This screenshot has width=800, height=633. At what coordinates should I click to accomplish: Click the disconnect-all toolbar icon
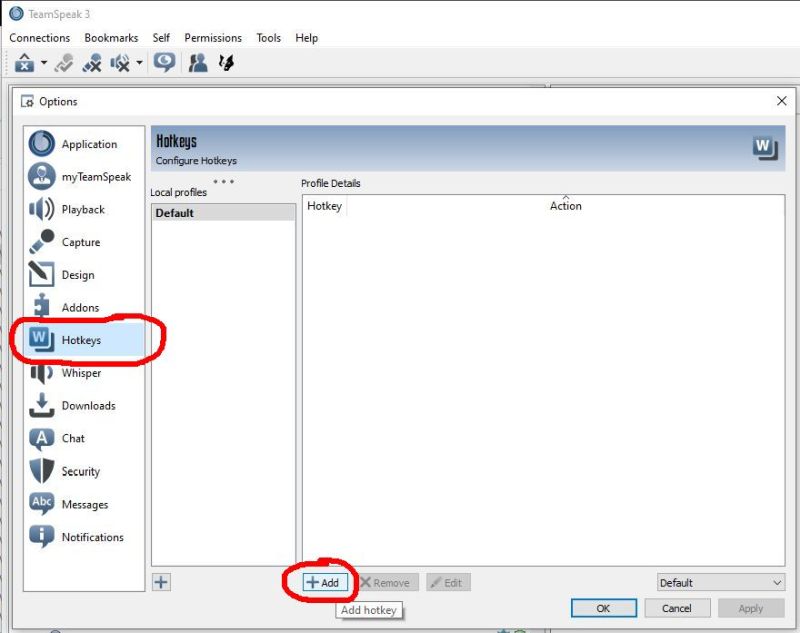tap(92, 63)
